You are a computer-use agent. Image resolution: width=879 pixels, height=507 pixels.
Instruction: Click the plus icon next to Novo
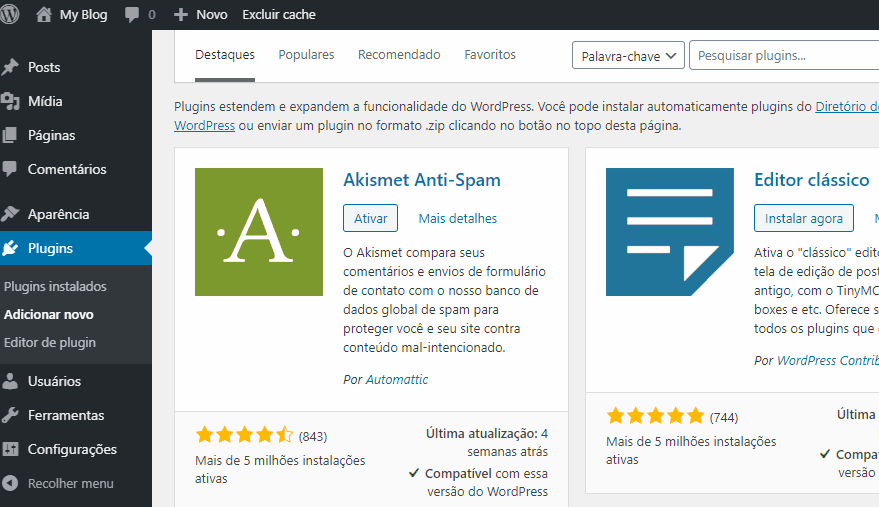pyautogui.click(x=181, y=15)
